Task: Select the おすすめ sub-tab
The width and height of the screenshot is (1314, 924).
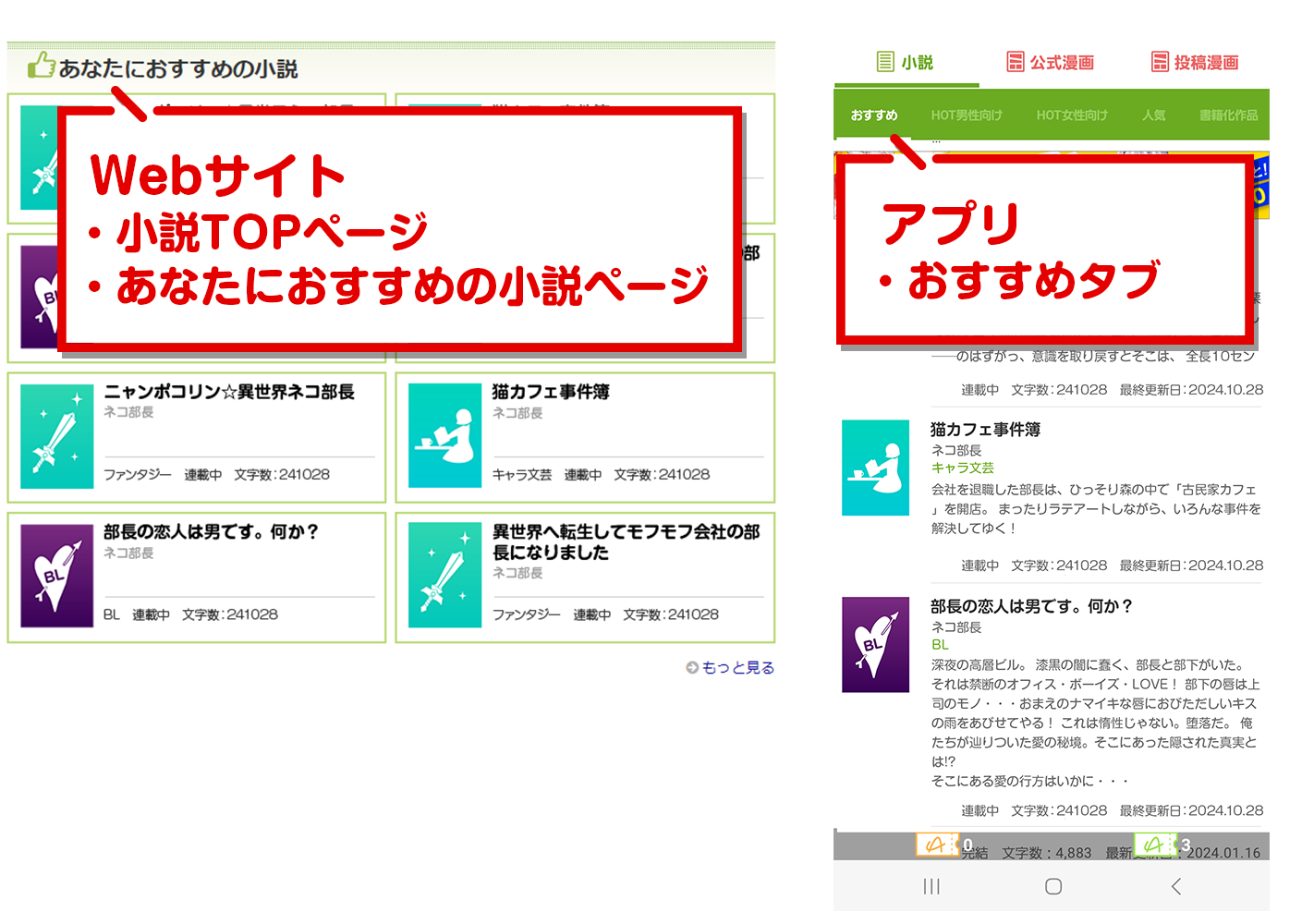Action: [874, 115]
